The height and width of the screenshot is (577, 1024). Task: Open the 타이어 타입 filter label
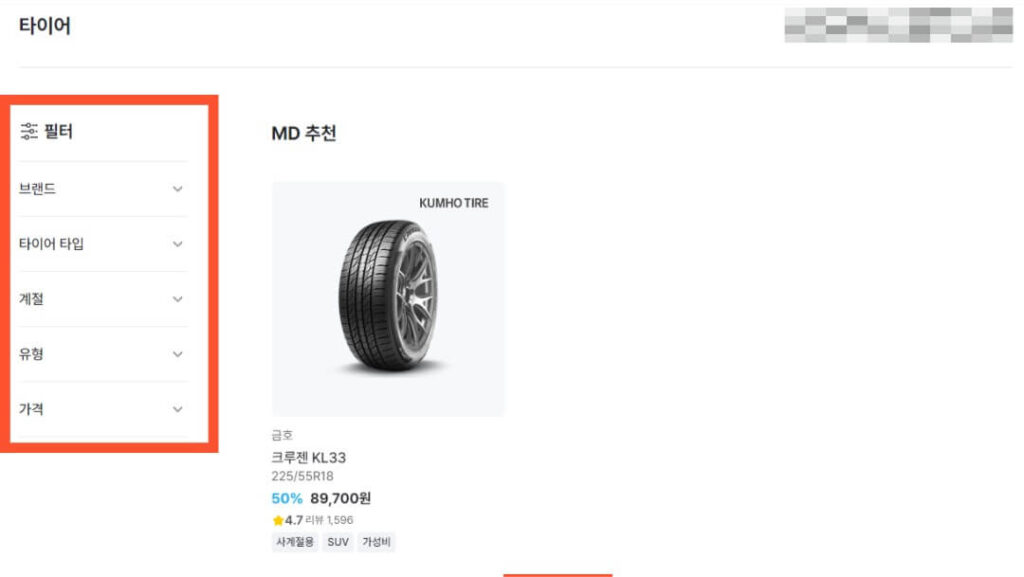pos(51,244)
